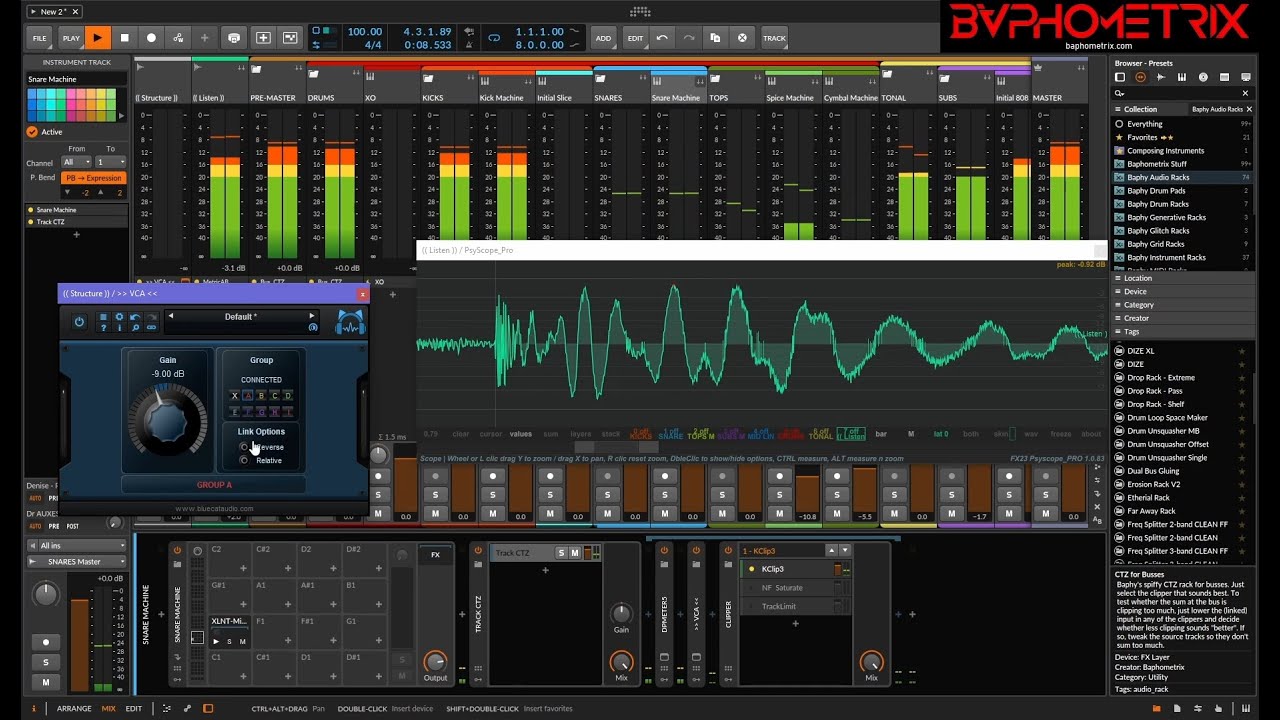Open the FILE menu button

click(x=40, y=38)
